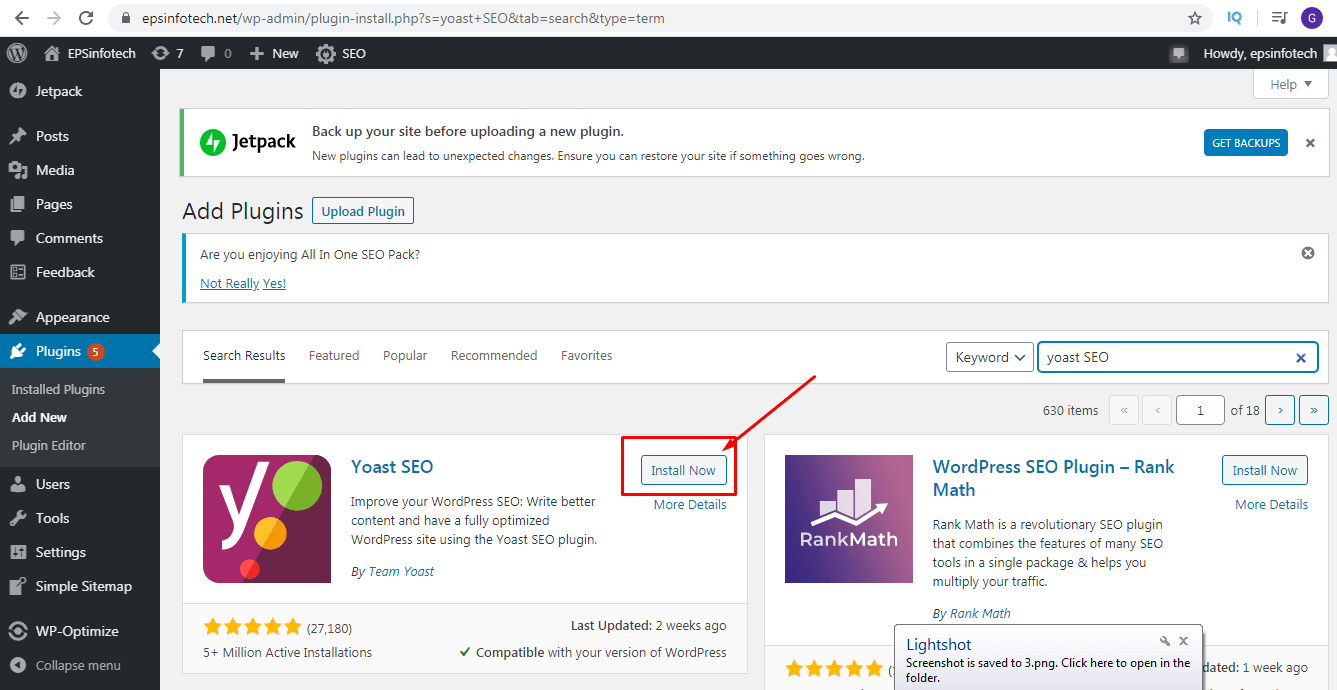Click the Yoast SEO plugin logo

(x=267, y=519)
